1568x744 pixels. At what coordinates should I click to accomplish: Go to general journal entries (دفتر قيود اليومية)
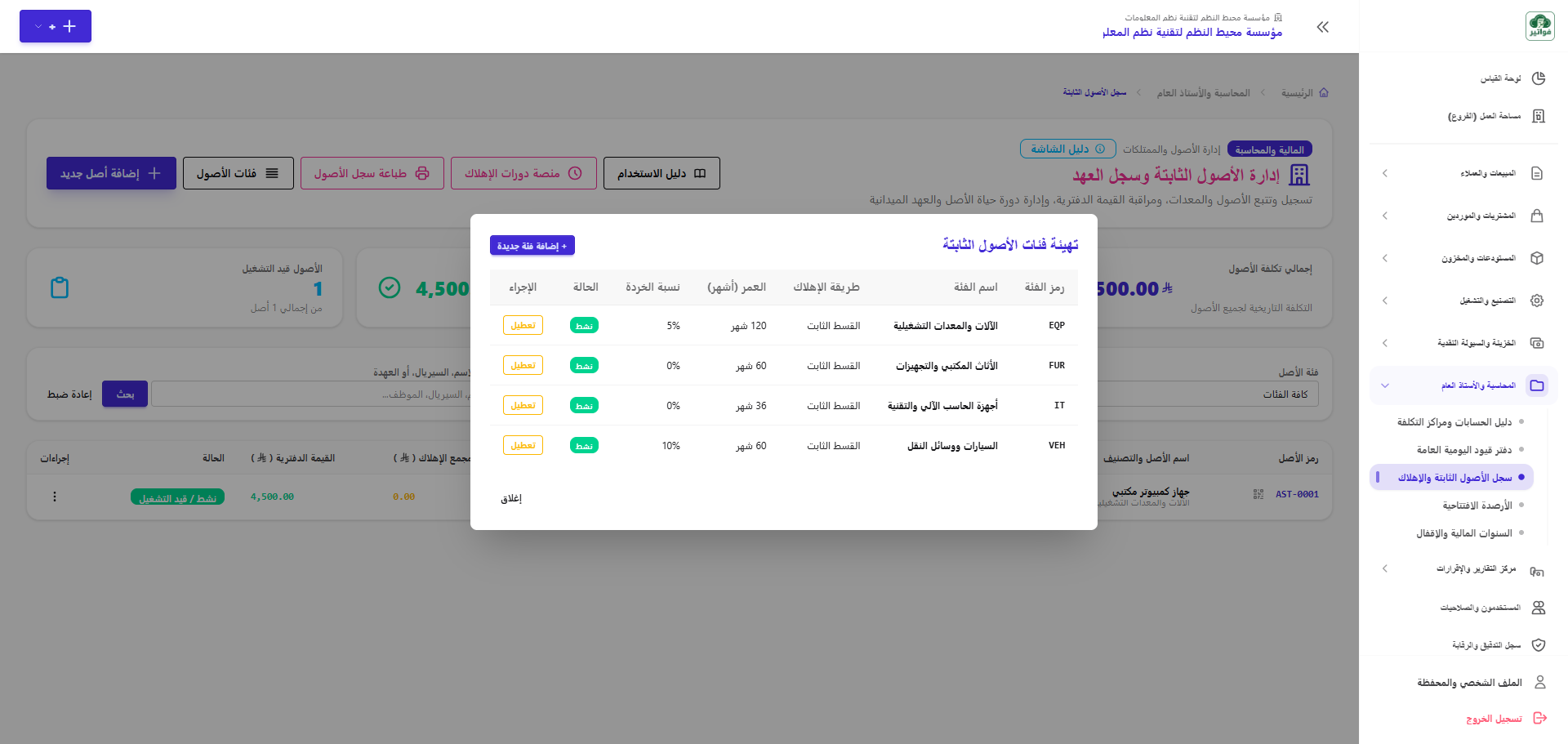pyautogui.click(x=1464, y=450)
